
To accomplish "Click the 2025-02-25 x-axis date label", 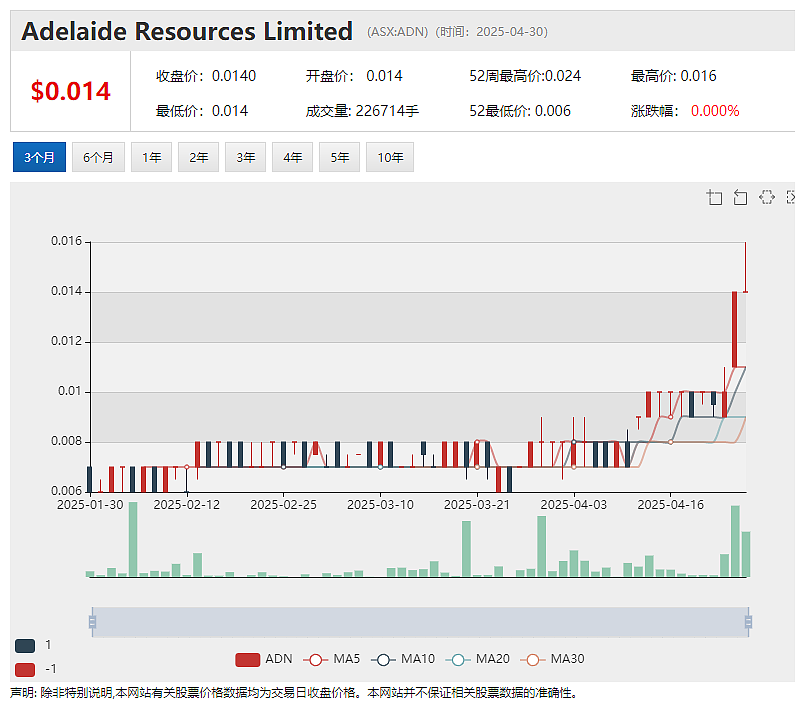I will tap(284, 505).
